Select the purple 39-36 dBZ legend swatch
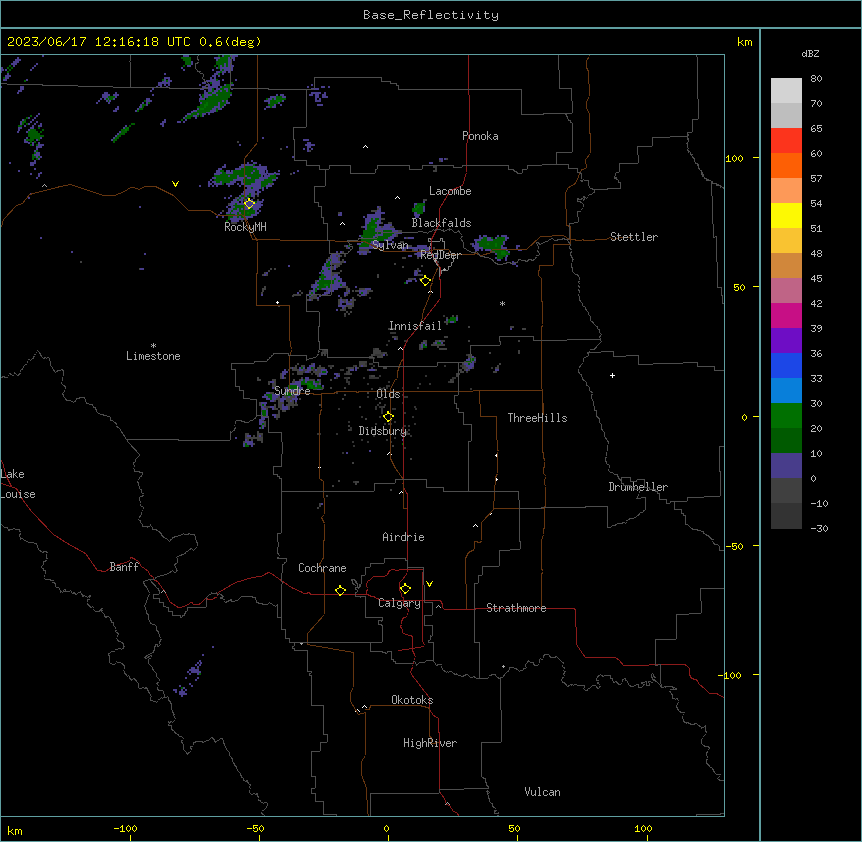The width and height of the screenshot is (862, 842). [x=786, y=340]
